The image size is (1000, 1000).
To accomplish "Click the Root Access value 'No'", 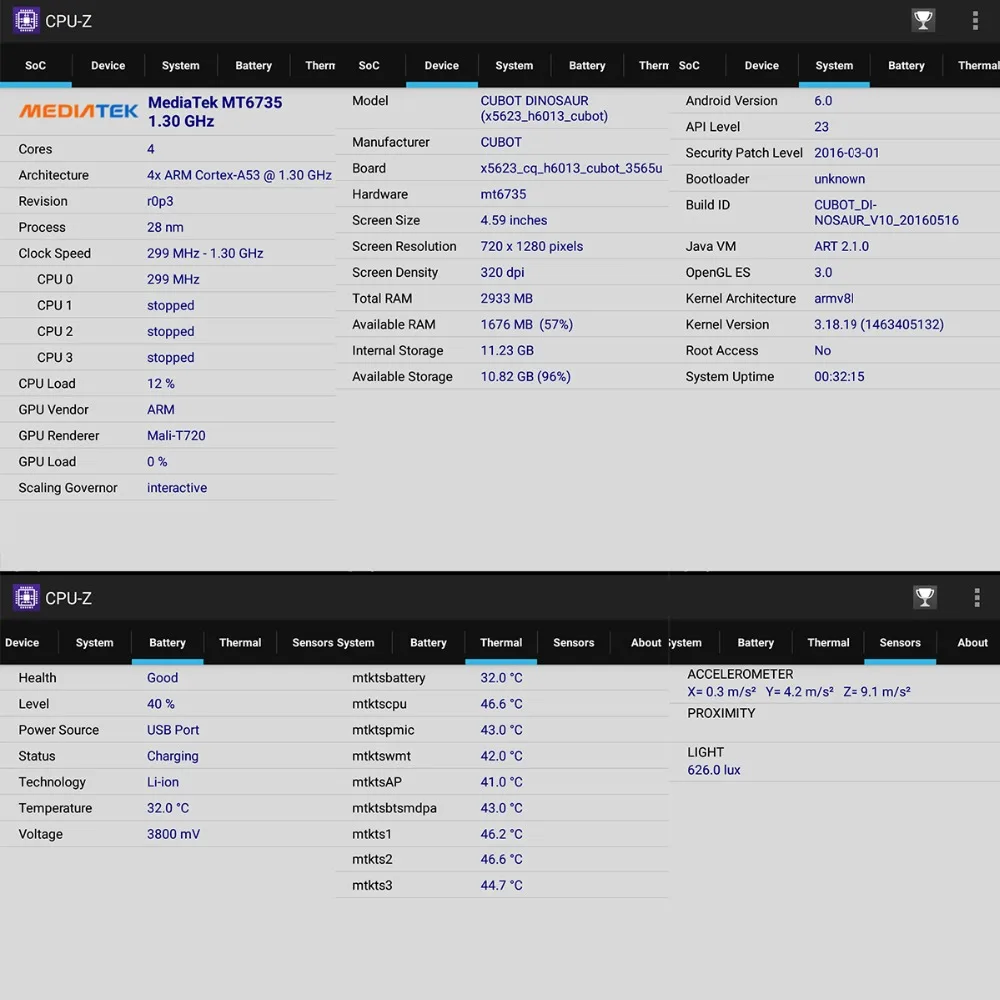I will (822, 351).
